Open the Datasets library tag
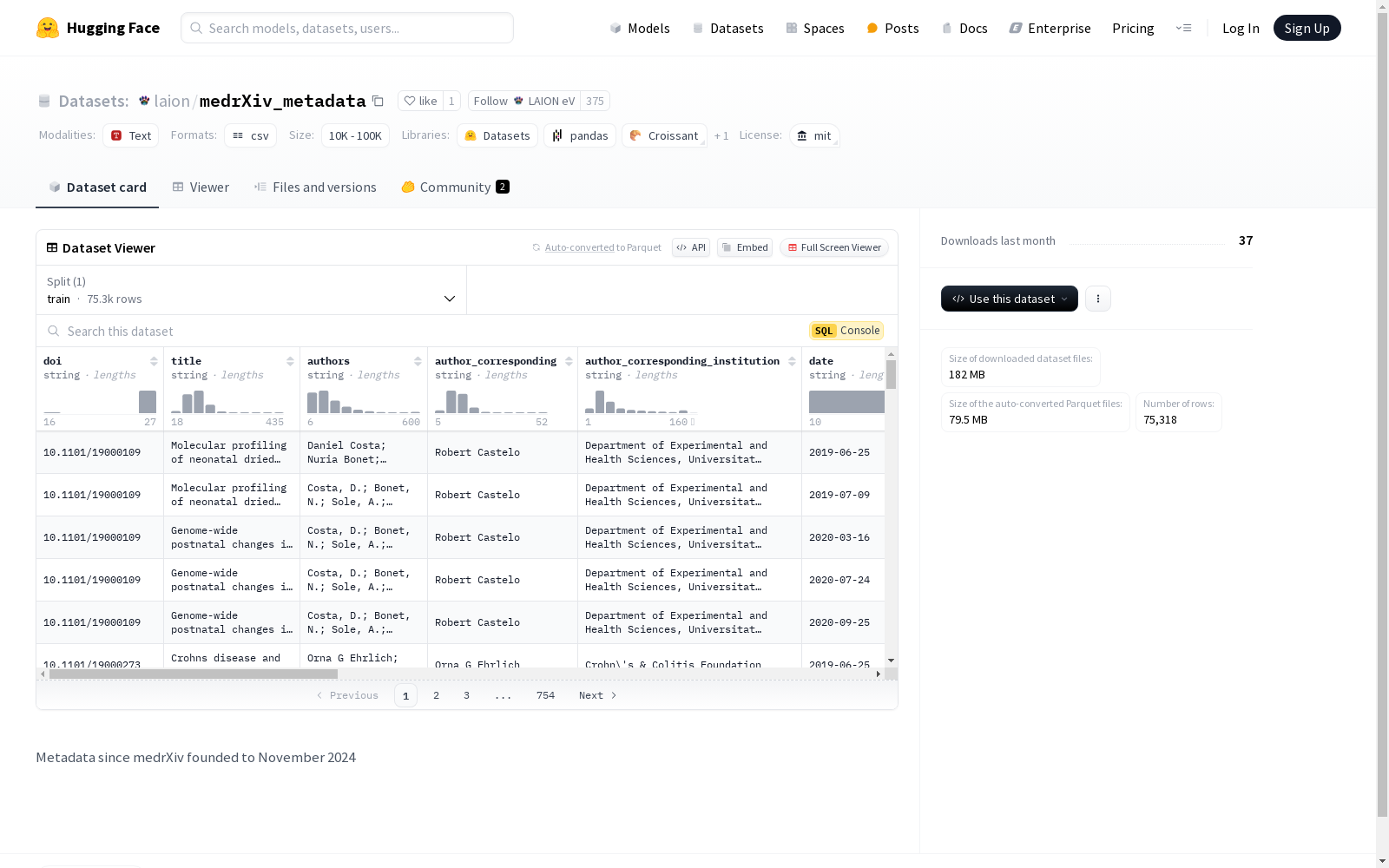This screenshot has height=868, width=1389. click(497, 135)
